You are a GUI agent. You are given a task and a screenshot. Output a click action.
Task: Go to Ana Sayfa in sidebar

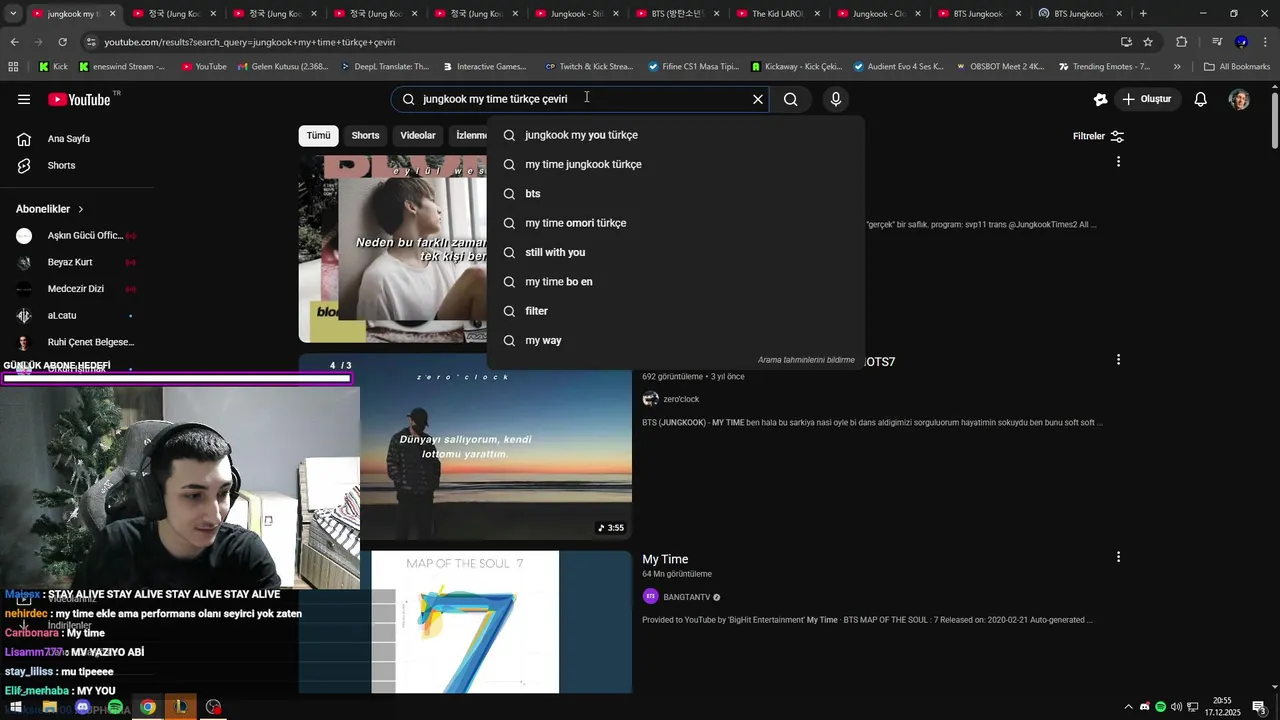click(68, 139)
